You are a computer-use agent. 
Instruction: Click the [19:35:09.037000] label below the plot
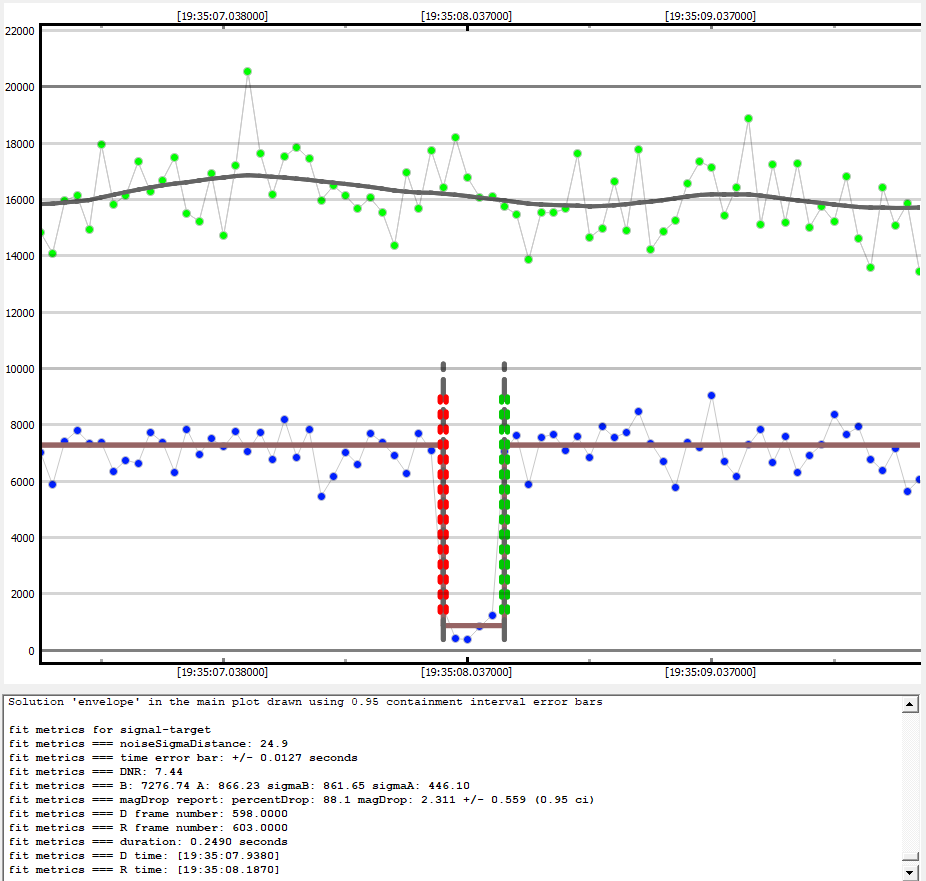pos(710,672)
